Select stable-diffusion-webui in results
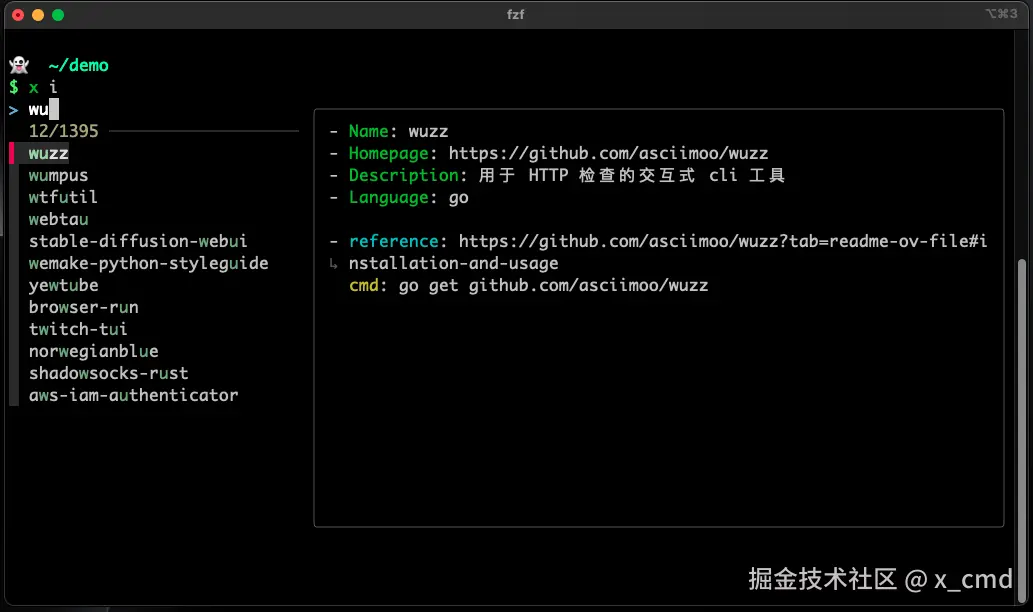1033x612 pixels. [x=138, y=241]
